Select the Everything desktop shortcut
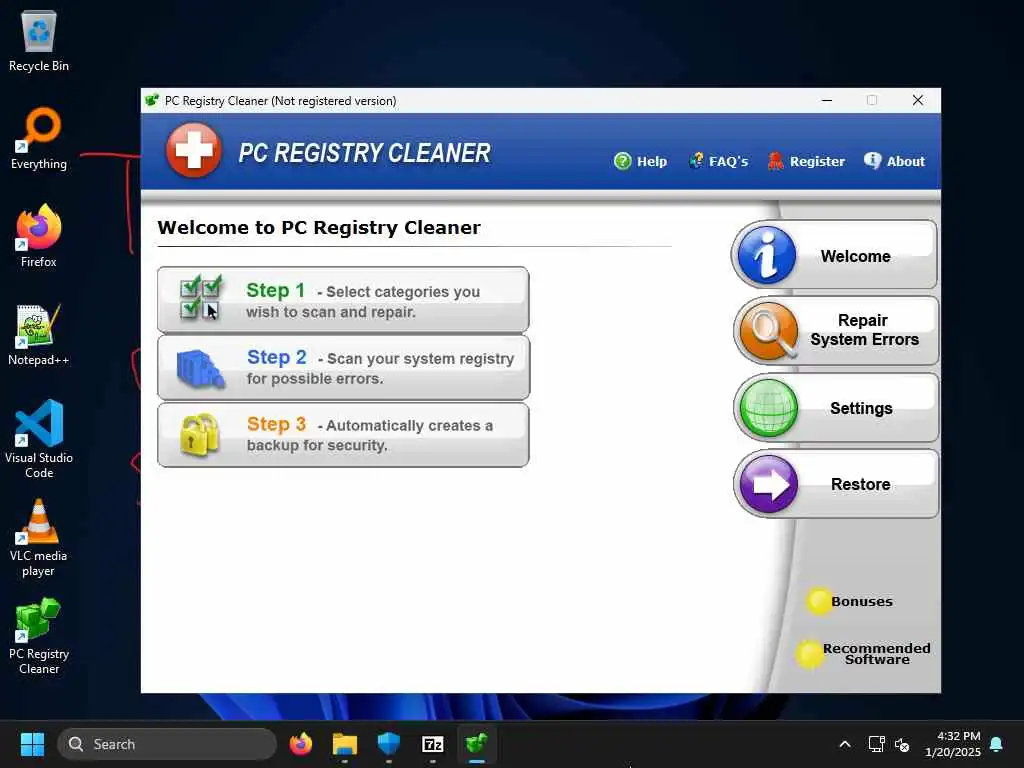 (x=39, y=138)
